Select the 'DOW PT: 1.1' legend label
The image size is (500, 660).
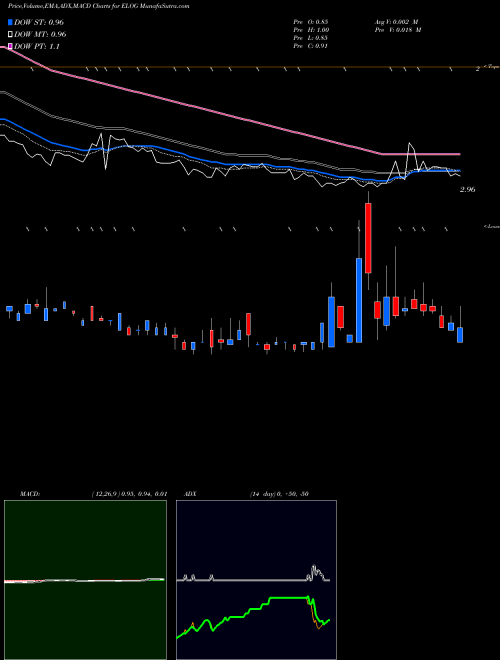[x=37, y=46]
